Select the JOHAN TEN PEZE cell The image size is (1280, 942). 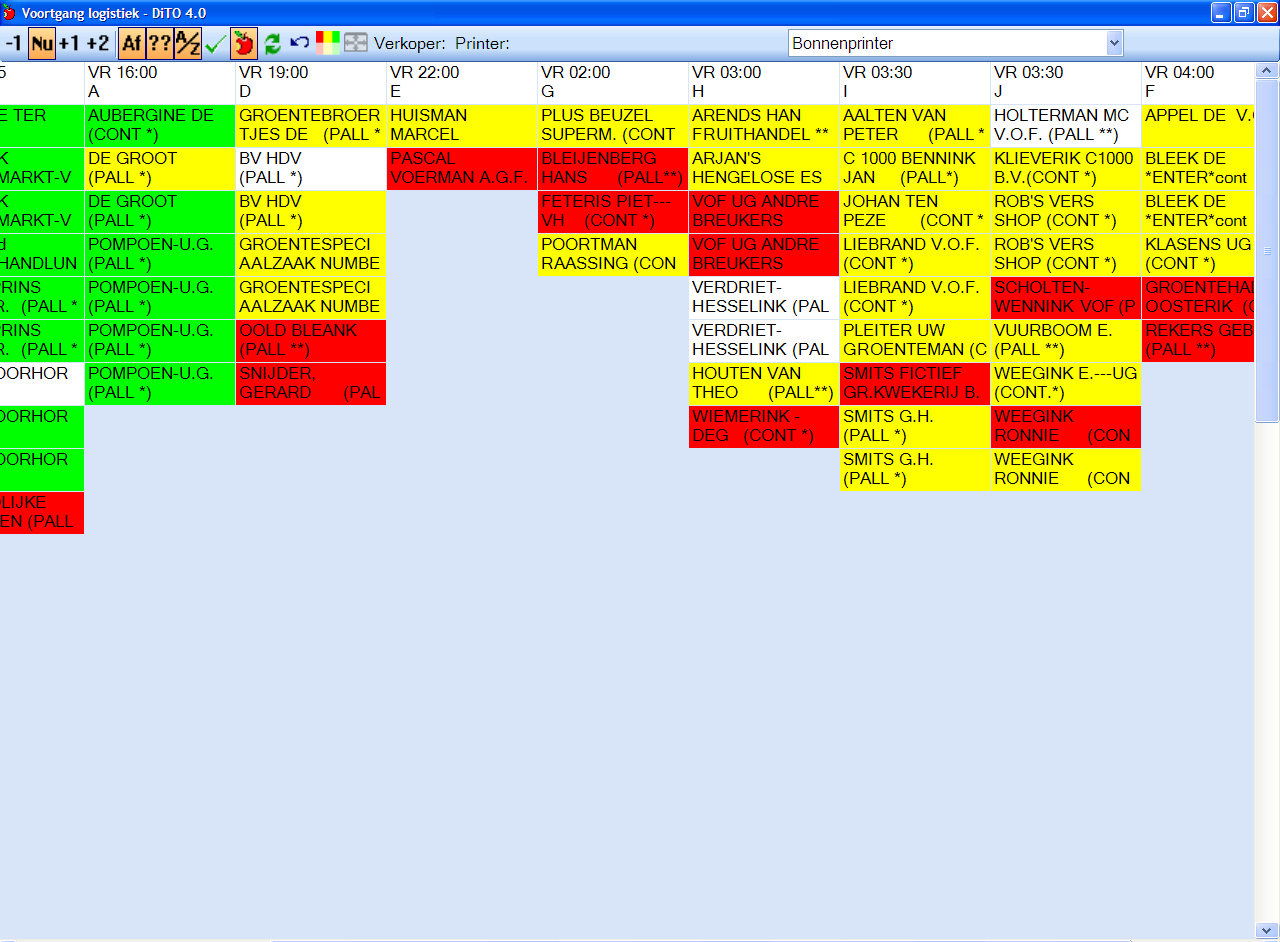915,211
